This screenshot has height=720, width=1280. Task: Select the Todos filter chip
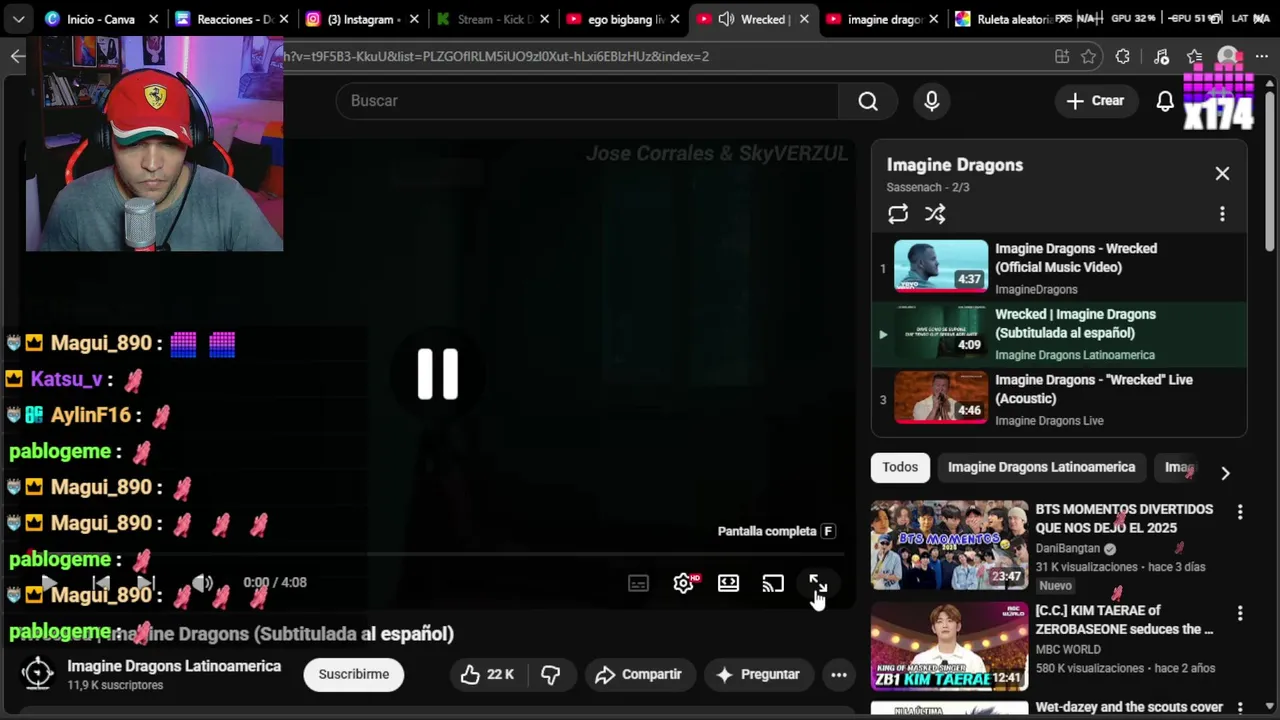900,468
